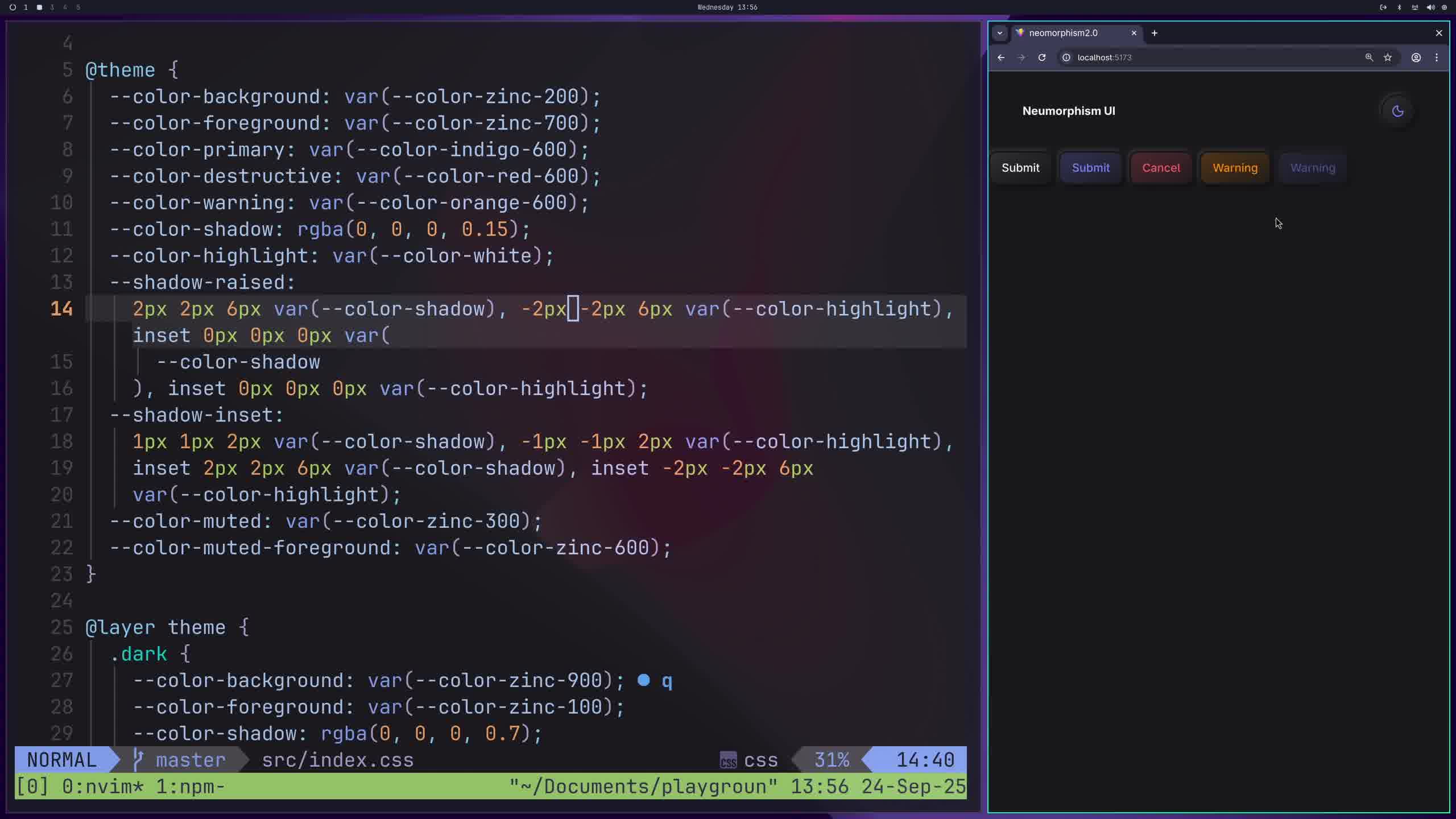View site information for localhost

tap(1066, 57)
